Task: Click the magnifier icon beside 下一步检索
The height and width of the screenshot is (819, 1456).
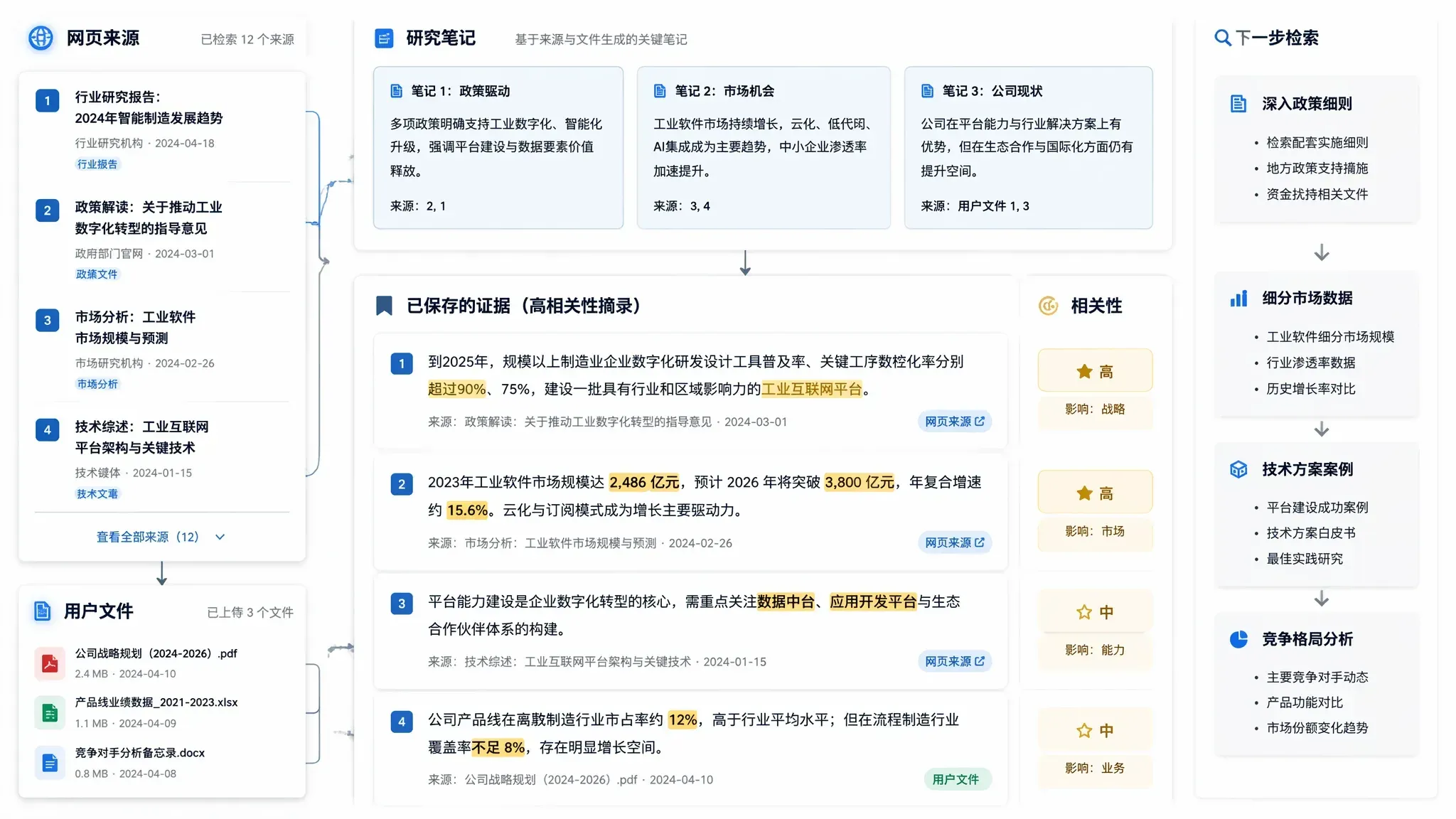Action: (1222, 38)
